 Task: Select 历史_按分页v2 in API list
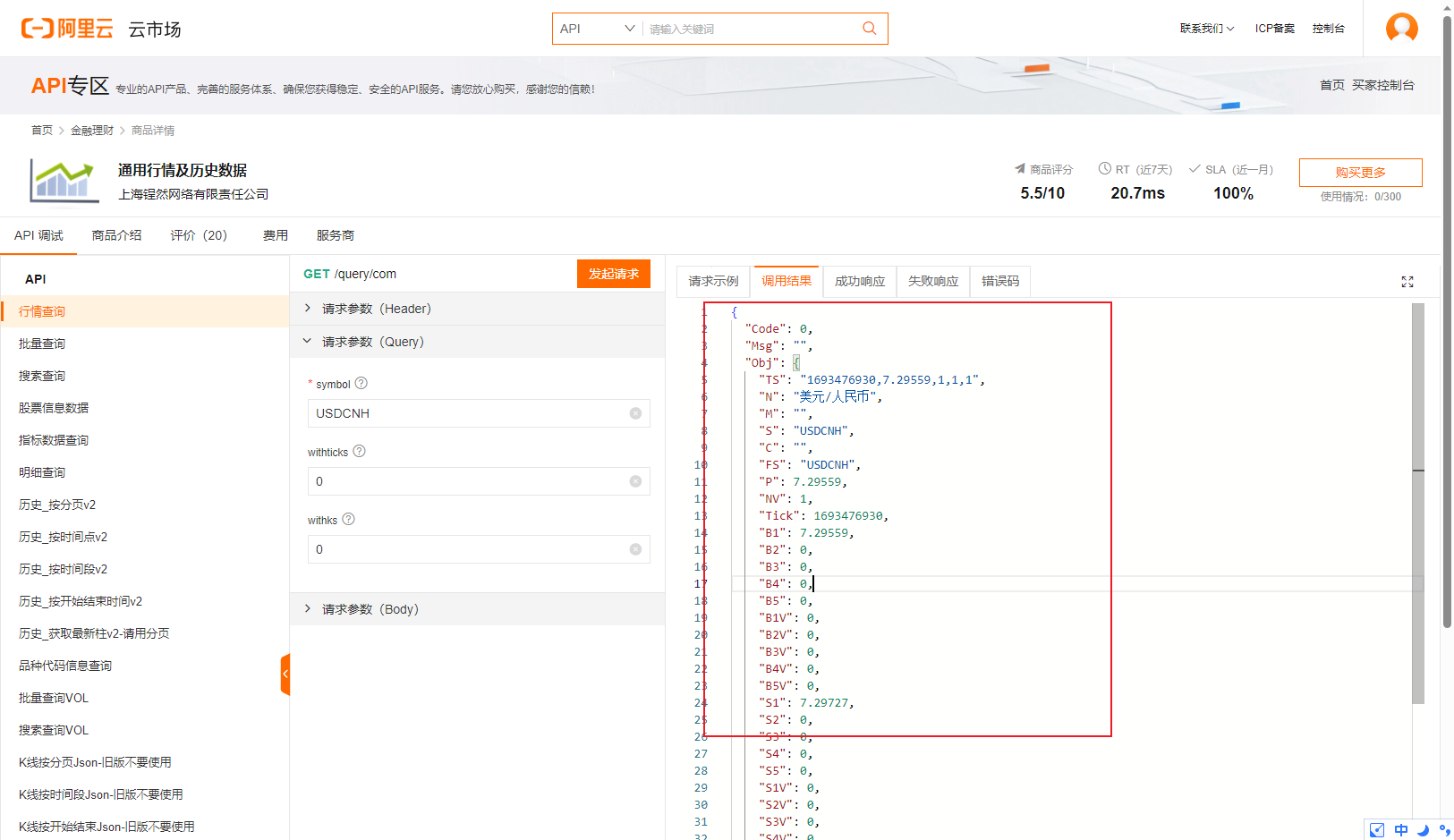tap(144, 505)
